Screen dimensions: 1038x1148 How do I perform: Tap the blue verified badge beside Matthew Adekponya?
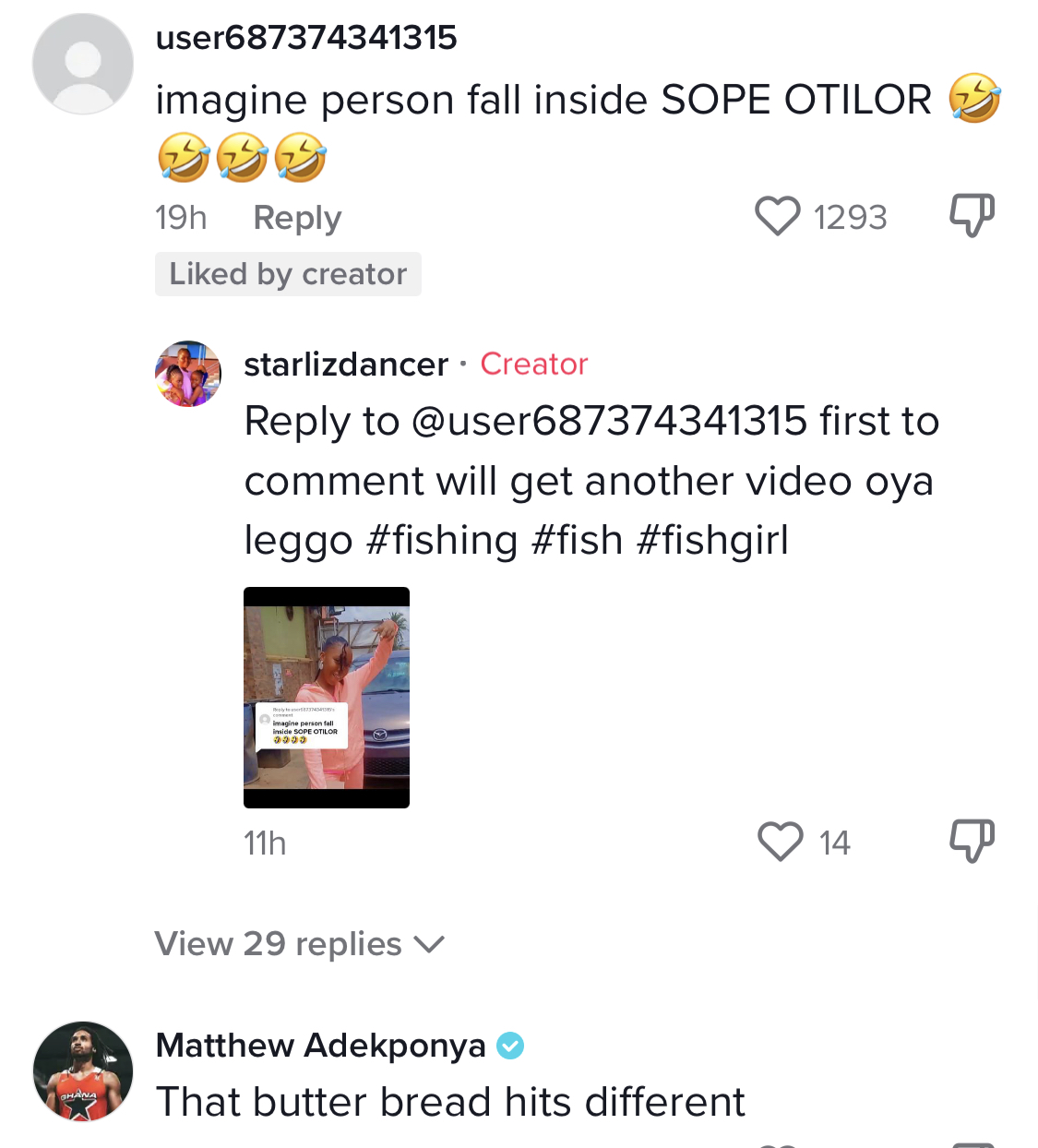[510, 1046]
